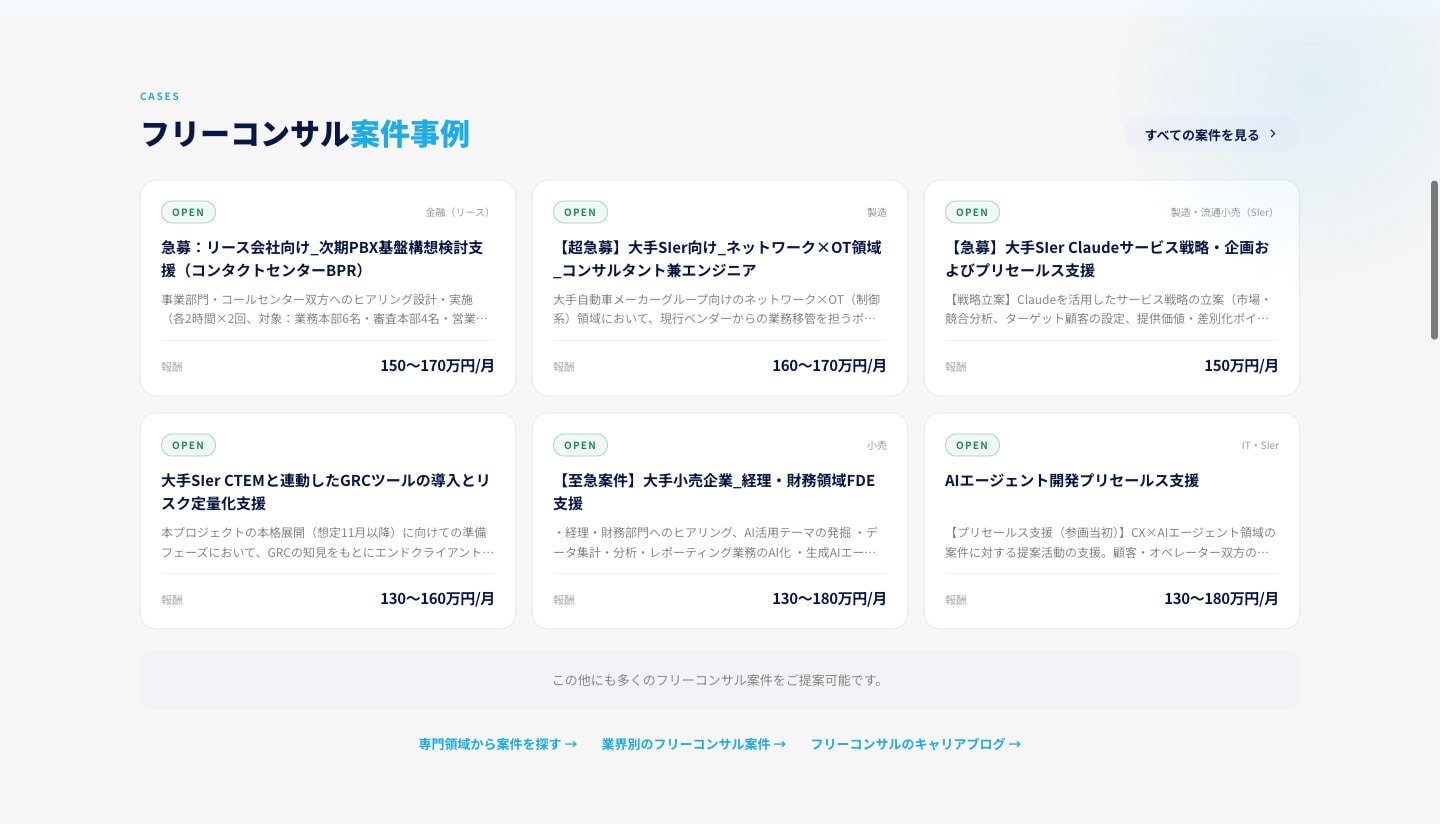Viewport: 1440px width, 824px height.
Task: Click 130〜160万円/月 reward amount
Action: click(437, 599)
